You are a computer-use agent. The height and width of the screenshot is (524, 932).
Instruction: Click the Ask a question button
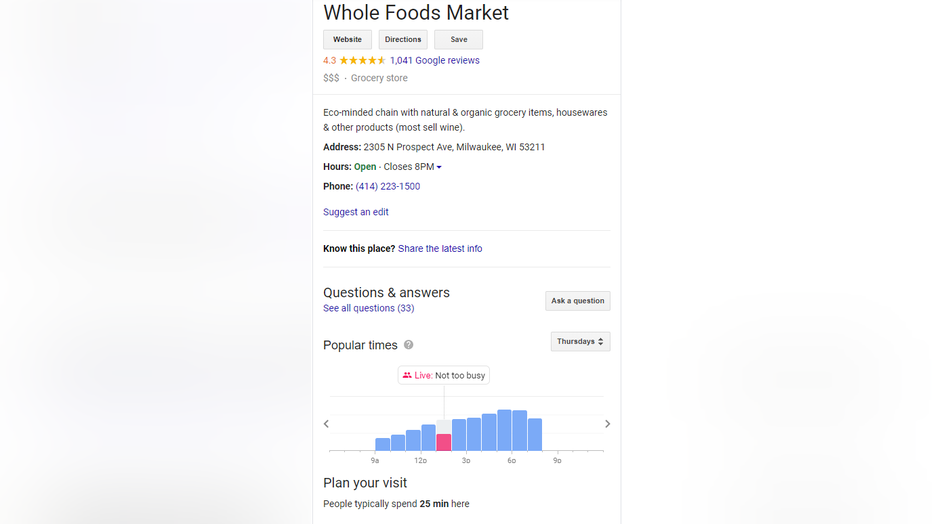[x=578, y=301]
